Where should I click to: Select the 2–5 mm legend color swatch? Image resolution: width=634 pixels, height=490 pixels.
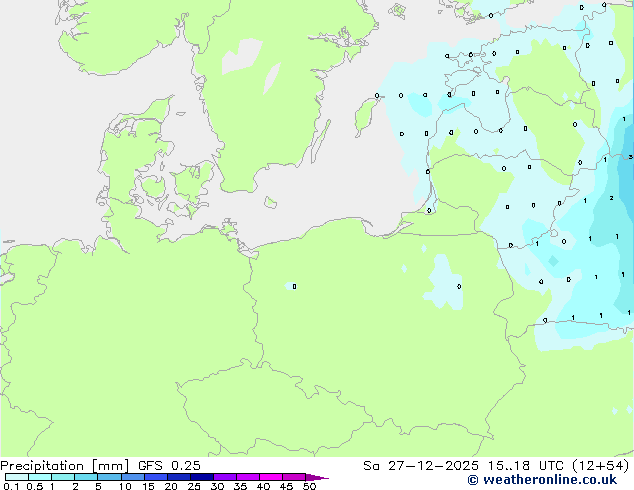(86, 477)
